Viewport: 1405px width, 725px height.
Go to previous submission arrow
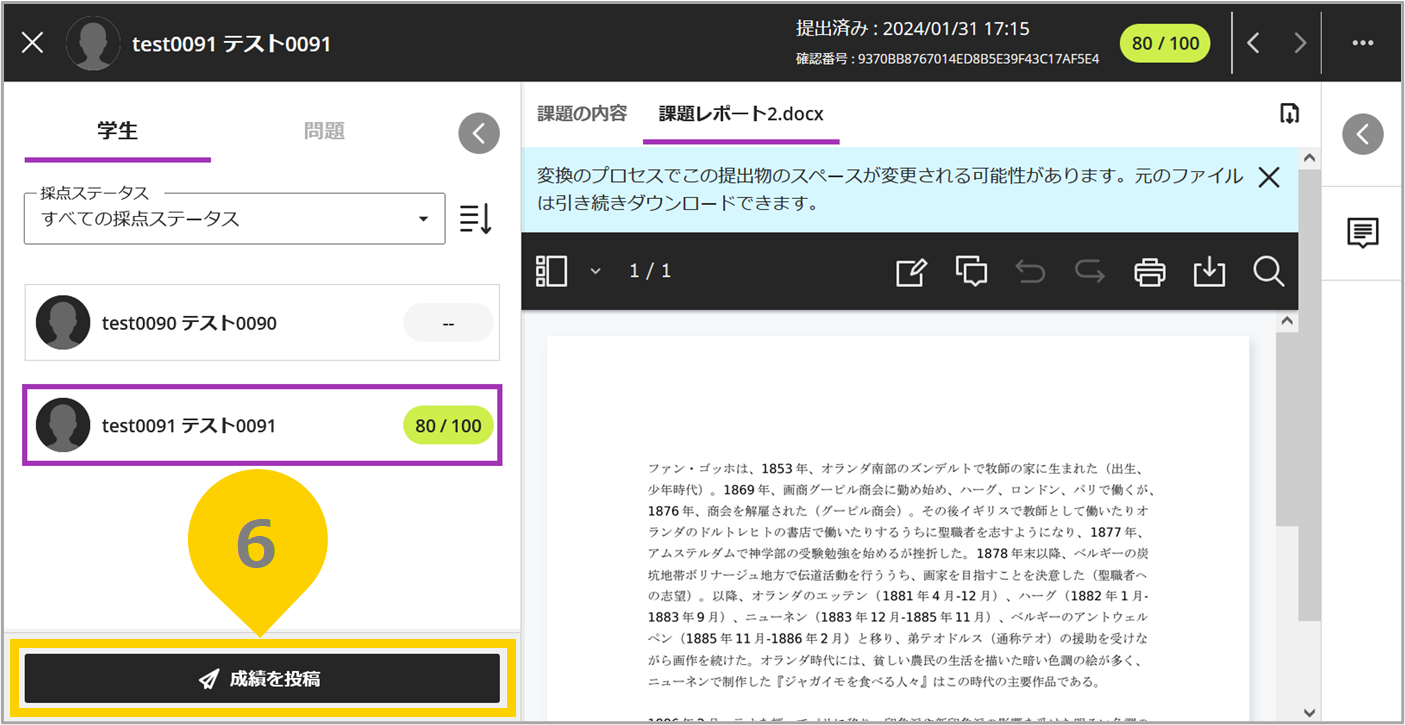[1253, 43]
